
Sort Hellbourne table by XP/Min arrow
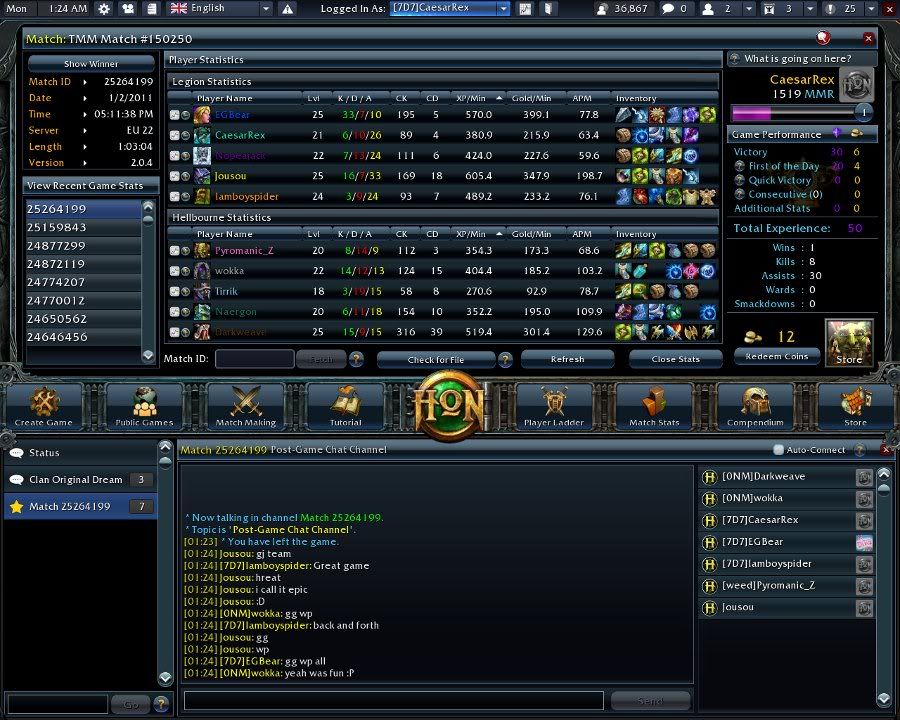(x=499, y=234)
